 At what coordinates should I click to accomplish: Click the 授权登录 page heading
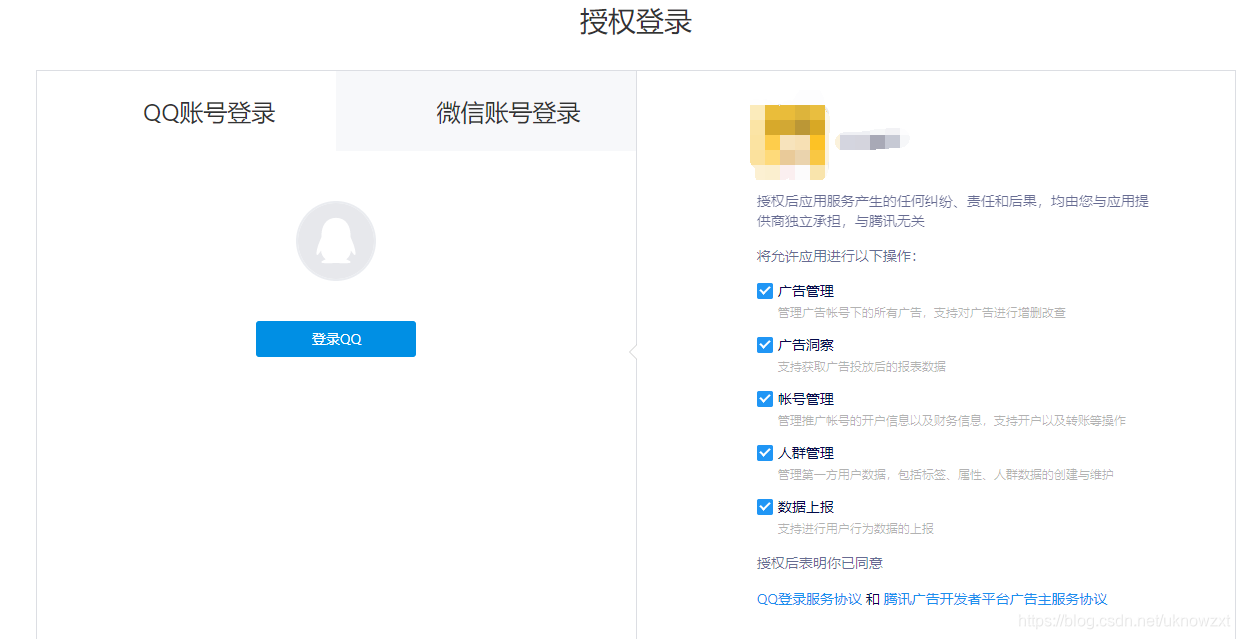(636, 22)
